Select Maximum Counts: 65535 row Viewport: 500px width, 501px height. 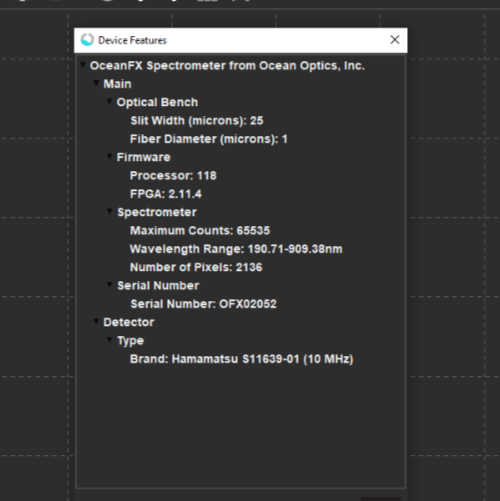200,231
